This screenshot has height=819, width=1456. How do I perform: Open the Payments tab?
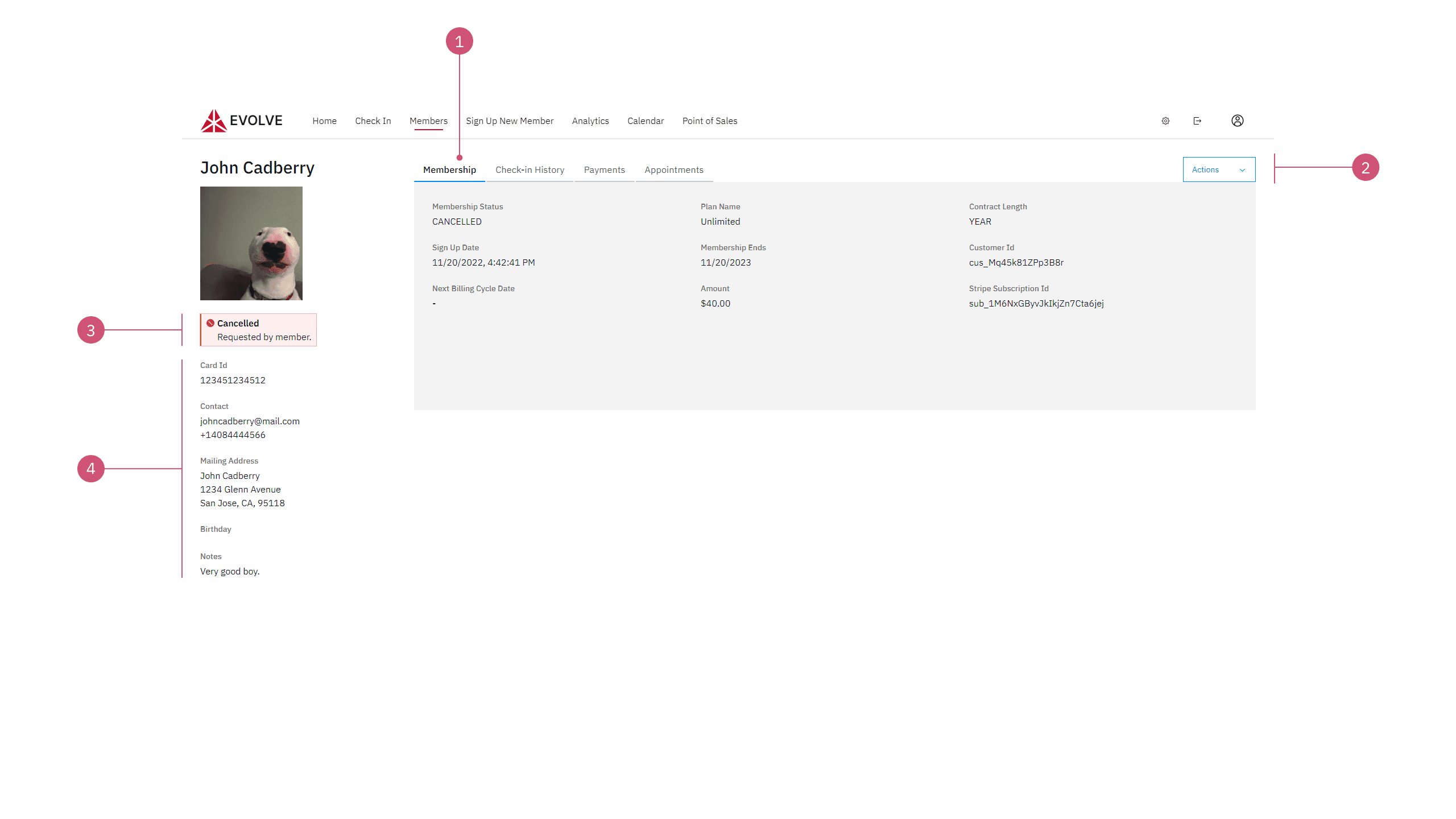604,170
